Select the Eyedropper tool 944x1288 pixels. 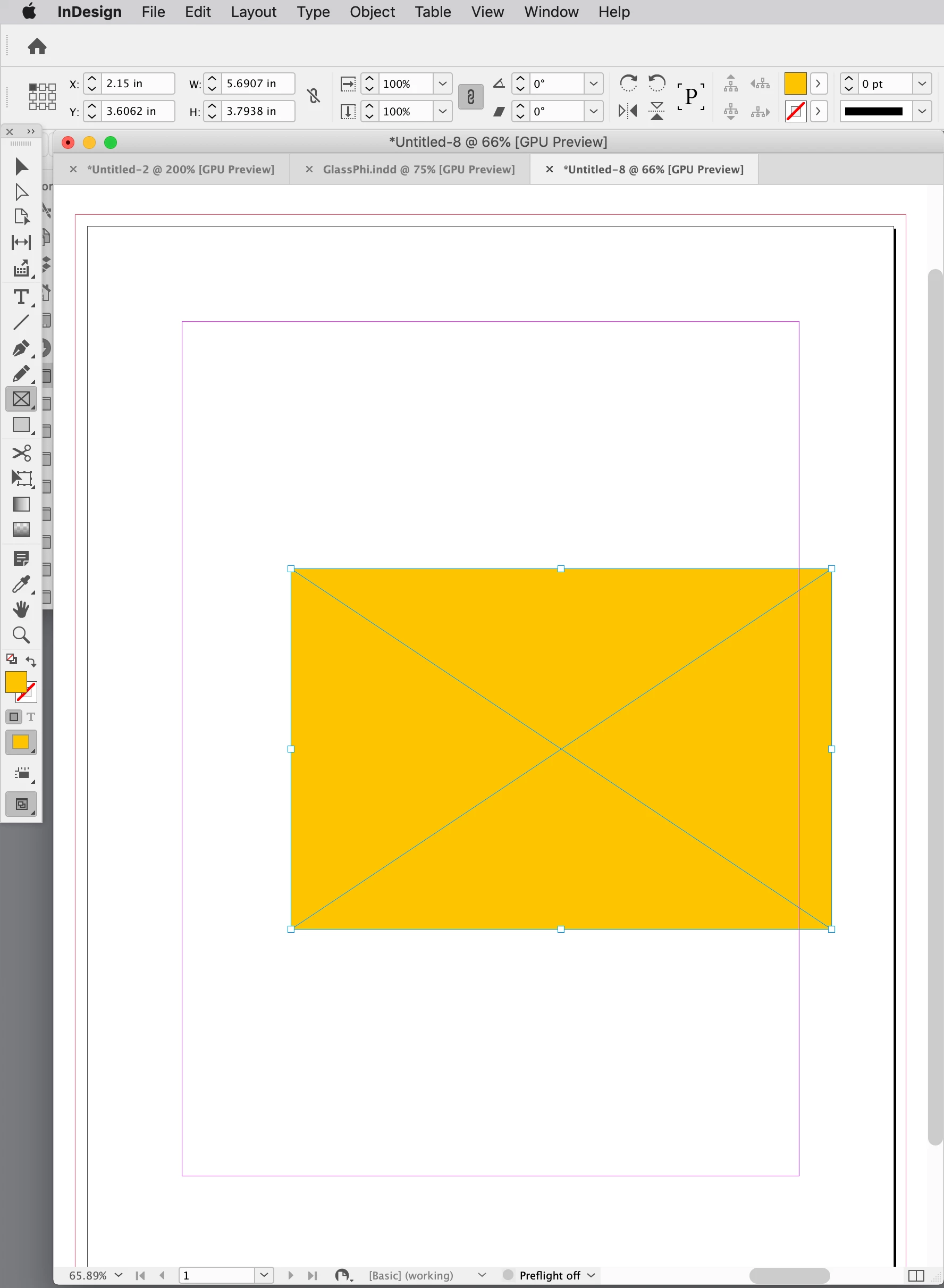click(x=21, y=584)
